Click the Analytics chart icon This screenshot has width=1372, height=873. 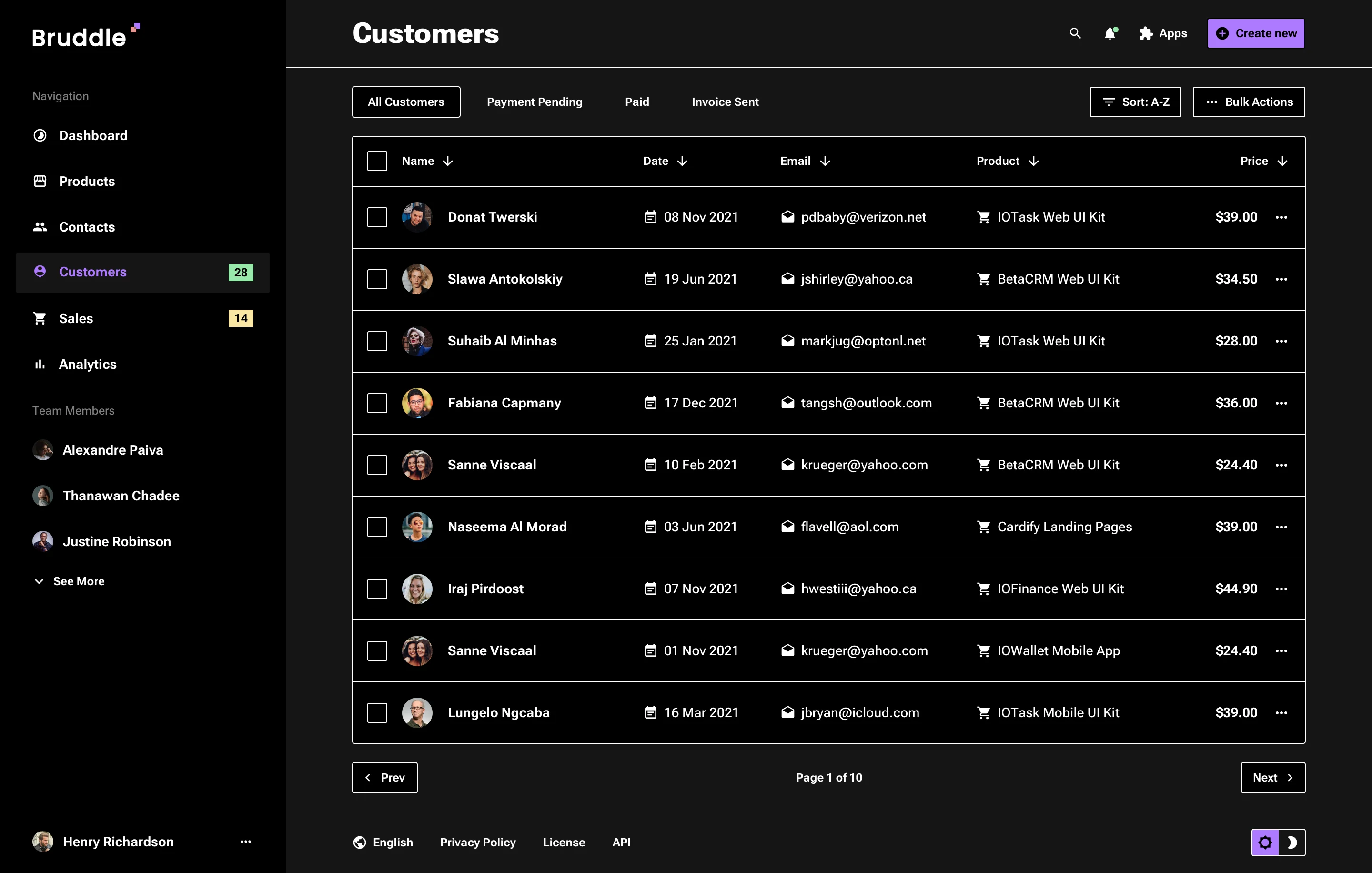(x=40, y=364)
